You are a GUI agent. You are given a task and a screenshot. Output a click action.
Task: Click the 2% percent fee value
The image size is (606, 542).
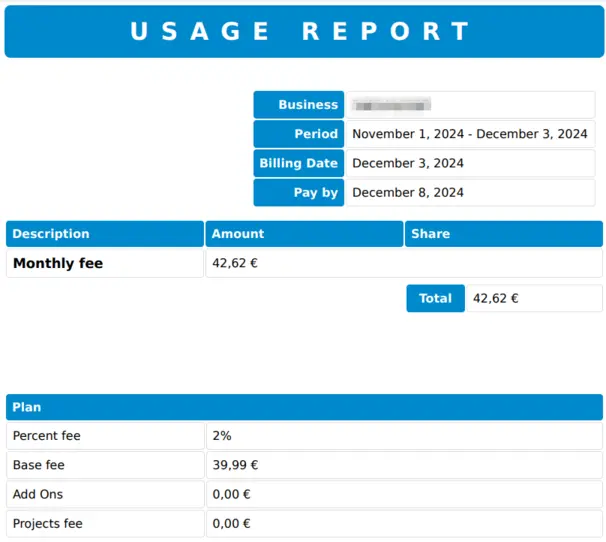tap(222, 436)
